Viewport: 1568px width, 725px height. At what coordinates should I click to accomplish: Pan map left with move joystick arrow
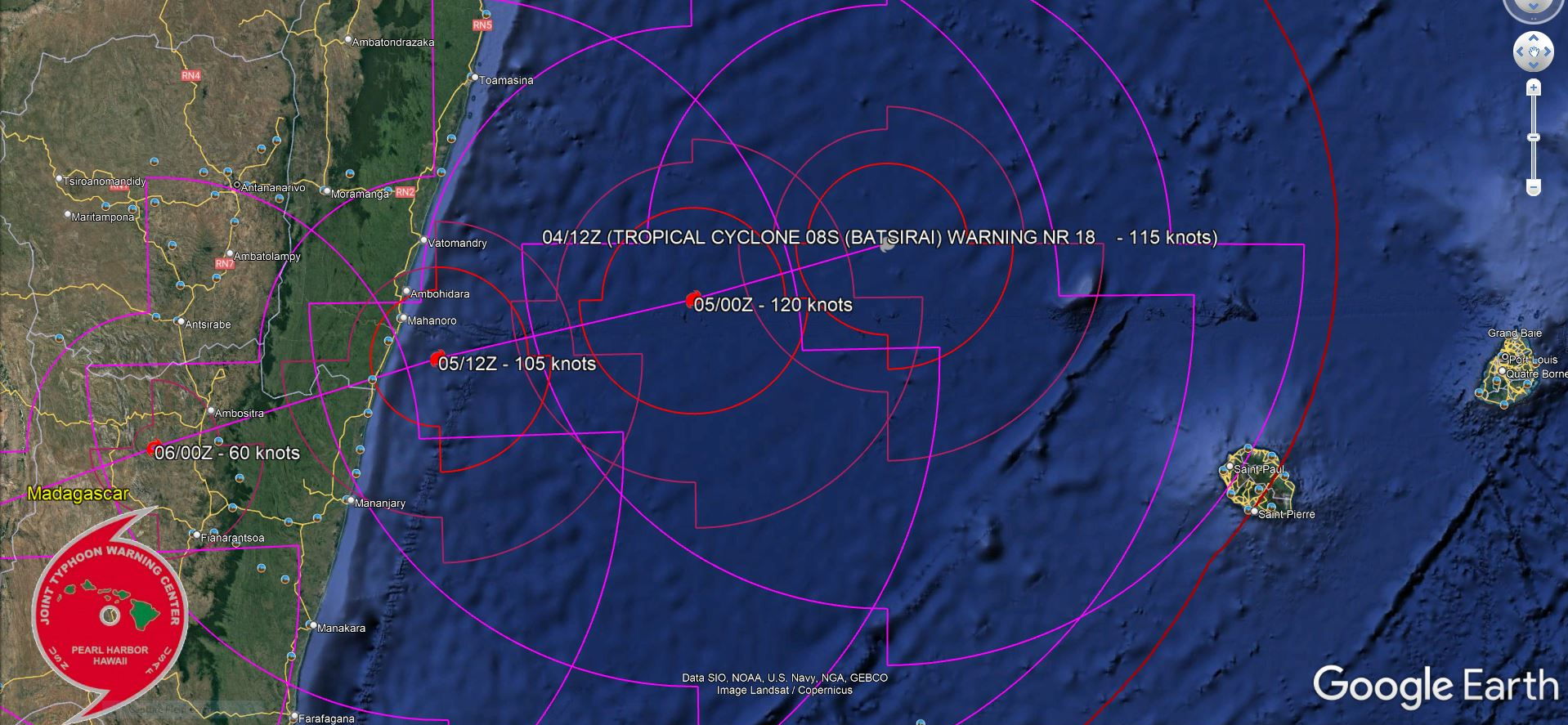[1520, 52]
